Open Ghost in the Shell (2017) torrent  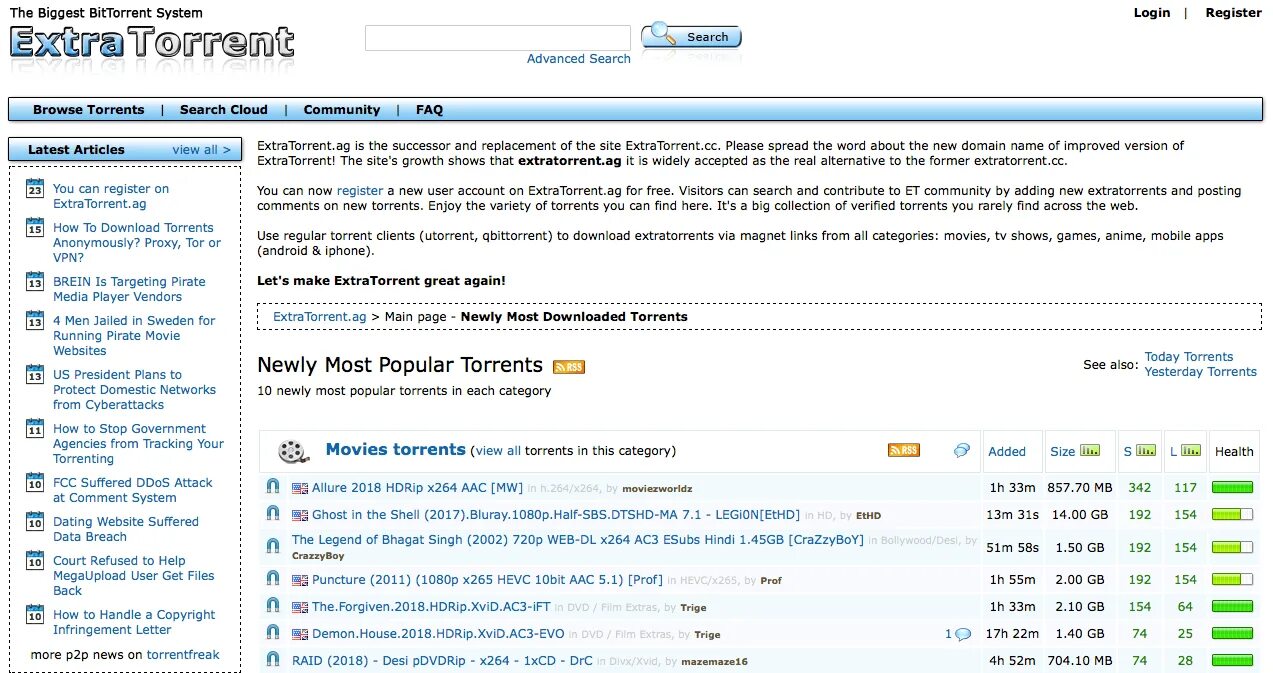tap(556, 515)
